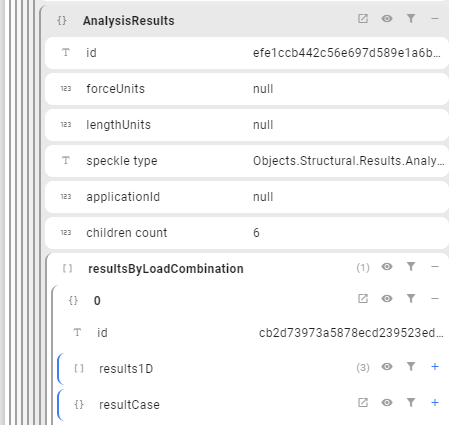Open AnalysisResults object in new window
Image resolution: width=452 pixels, height=425 pixels.
[363, 19]
